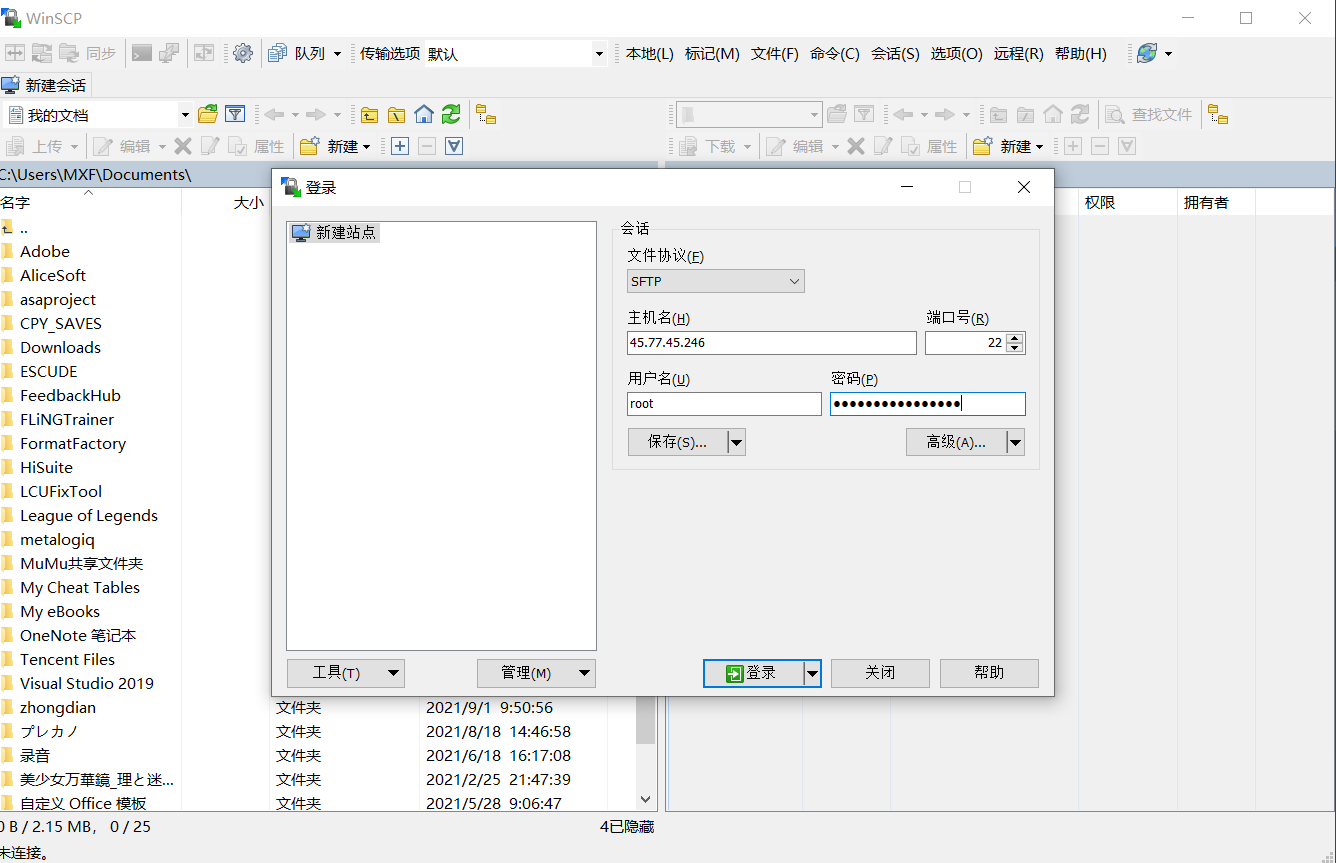This screenshot has width=1336, height=863.
Task: Open the 会话(S) menu
Action: pyautogui.click(x=895, y=53)
